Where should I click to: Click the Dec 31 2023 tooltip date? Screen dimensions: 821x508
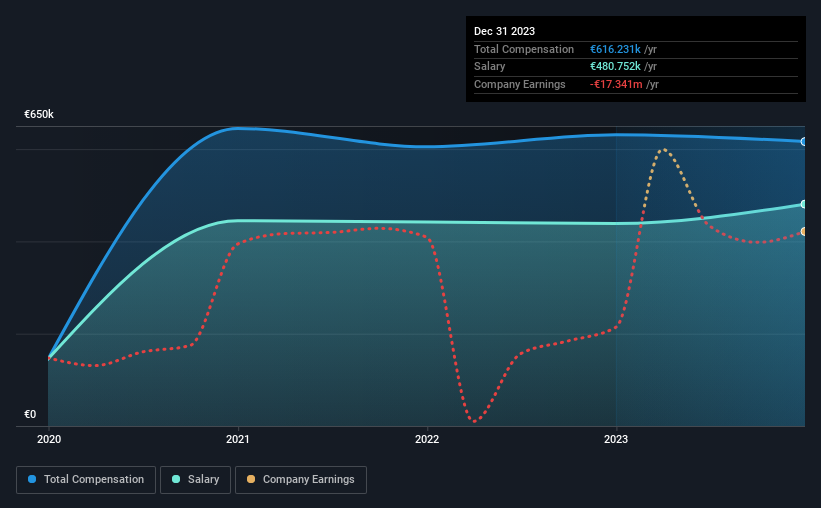point(504,31)
